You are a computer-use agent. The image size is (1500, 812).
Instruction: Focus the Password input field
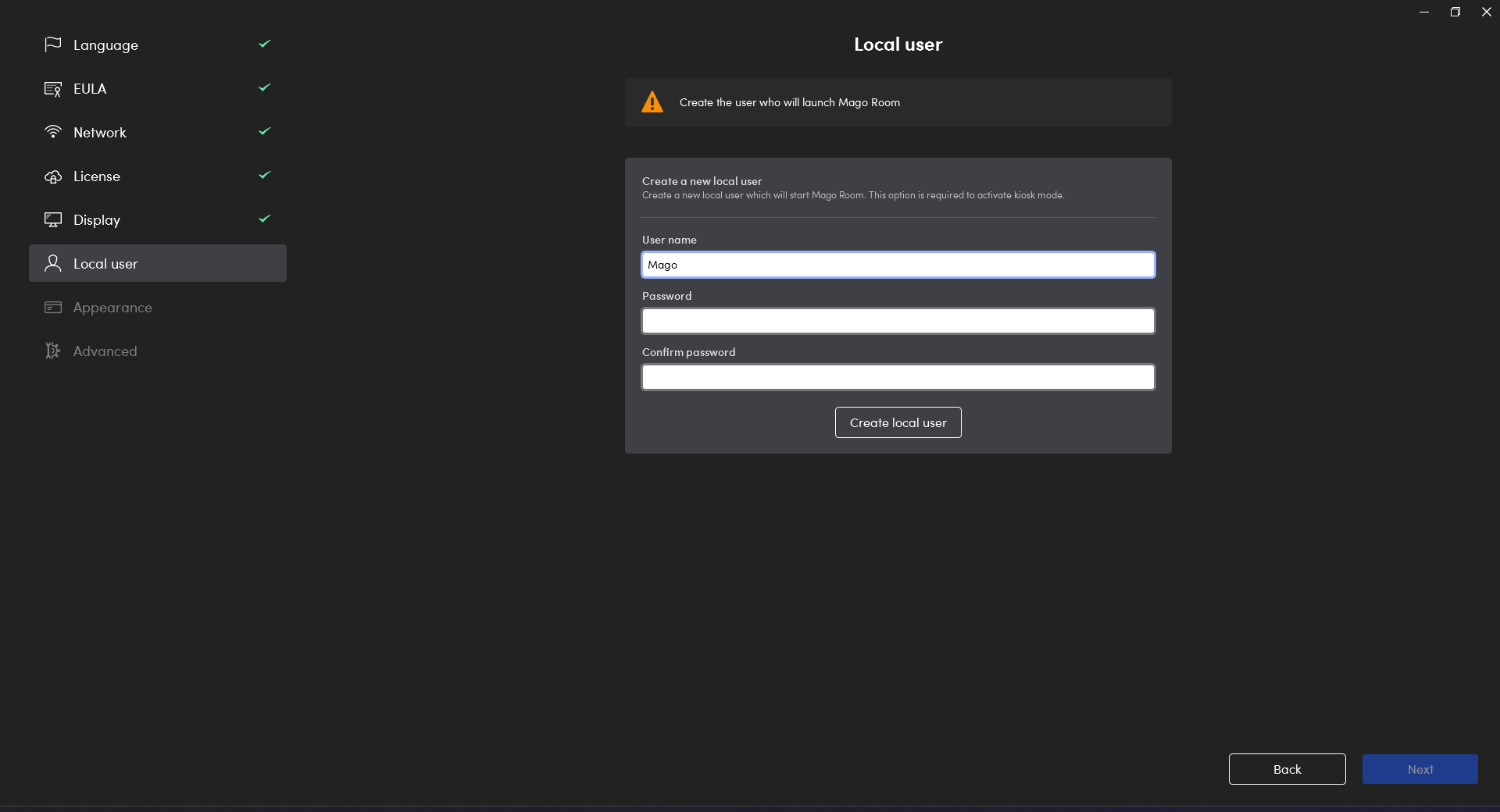point(898,321)
